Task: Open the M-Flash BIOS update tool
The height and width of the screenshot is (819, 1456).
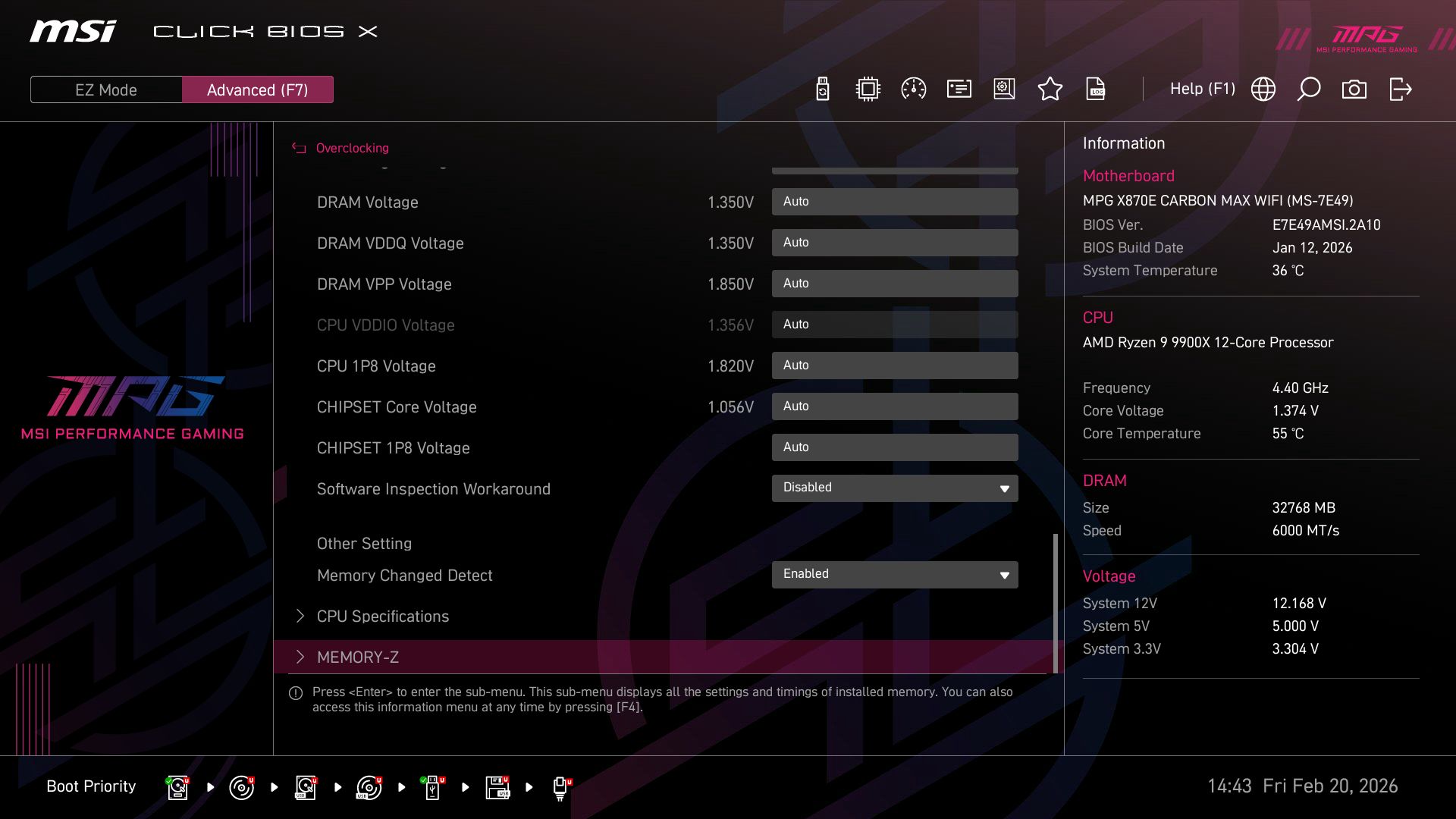Action: [x=821, y=89]
